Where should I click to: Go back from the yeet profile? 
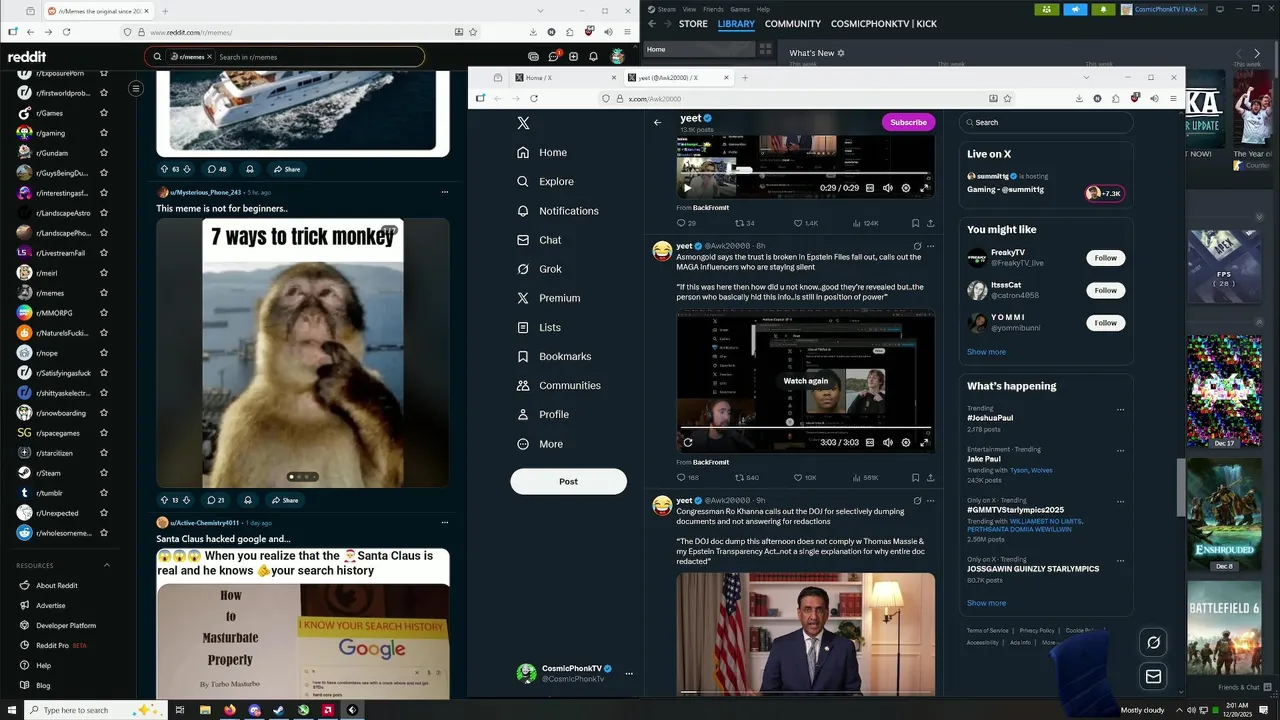click(x=657, y=122)
